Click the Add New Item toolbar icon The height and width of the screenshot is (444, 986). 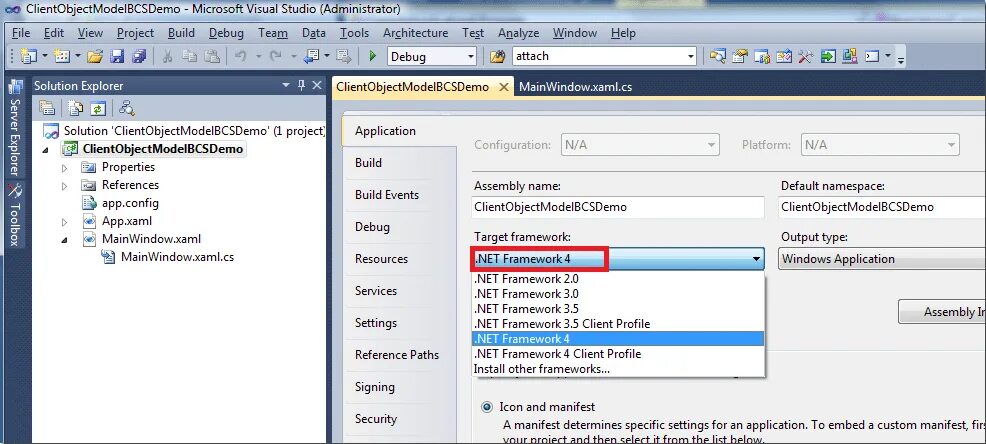(62, 57)
